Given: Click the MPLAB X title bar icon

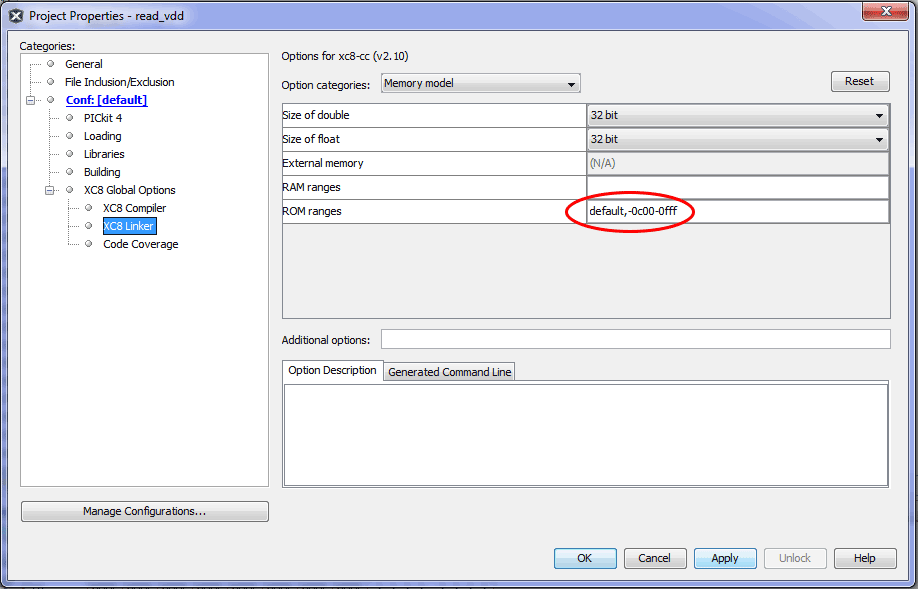Looking at the screenshot, I should tap(16, 16).
